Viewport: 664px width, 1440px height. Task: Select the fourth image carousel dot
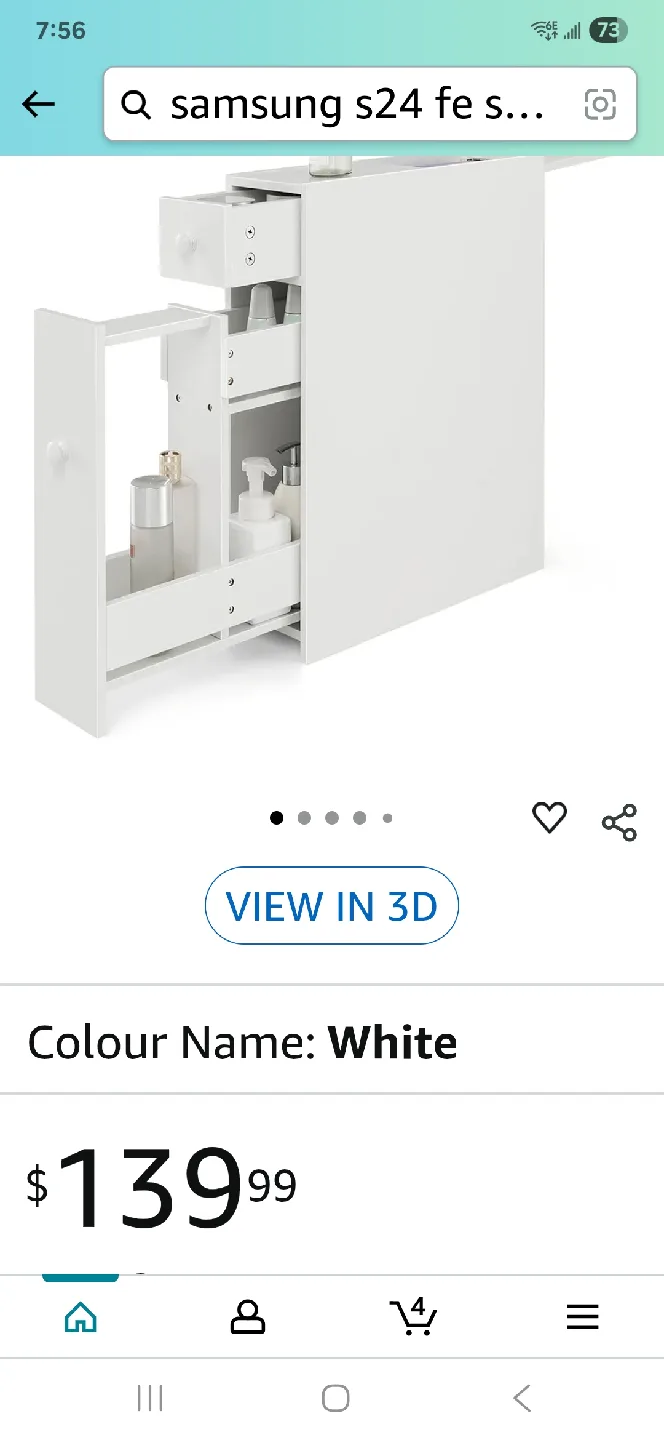(x=359, y=818)
